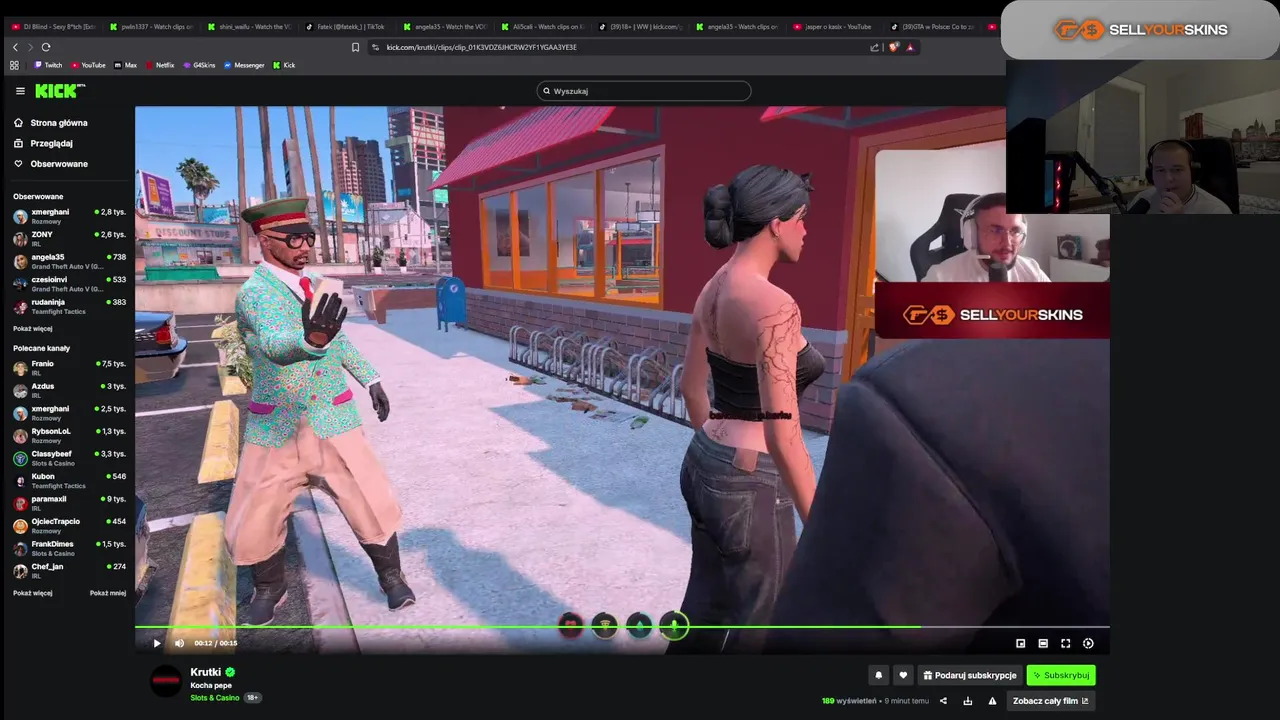The width and height of the screenshot is (1280, 720).
Task: Toggle notifications bell for Krutki
Action: click(x=878, y=675)
